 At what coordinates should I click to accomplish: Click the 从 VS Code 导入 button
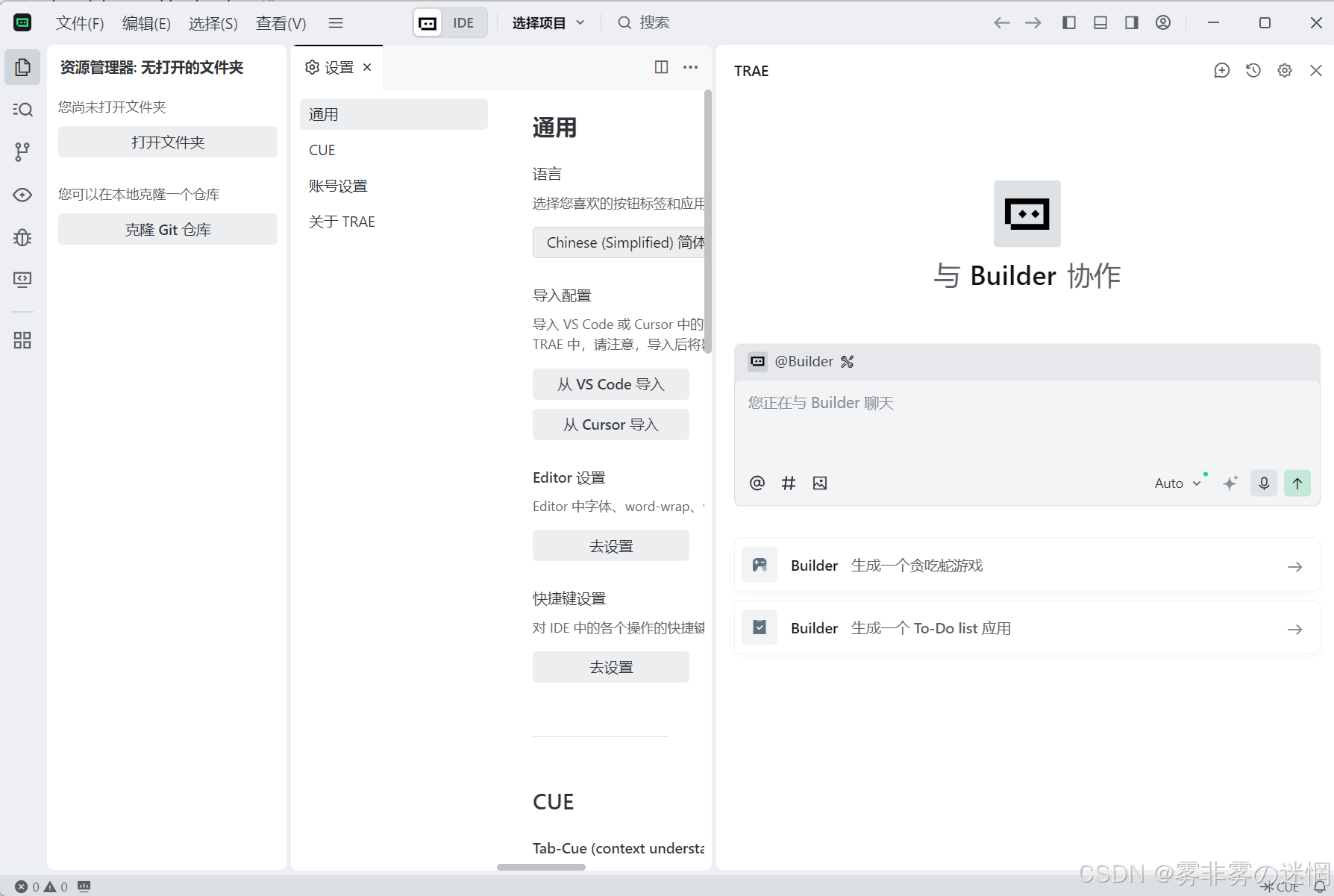click(x=611, y=384)
